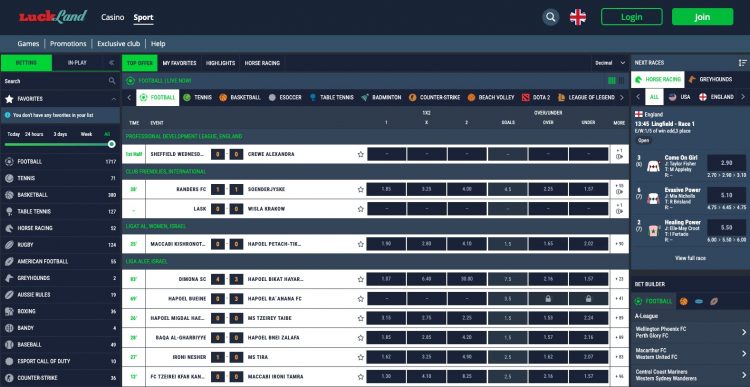
Task: Switch to grid layout view icon
Action: [x=612, y=81]
